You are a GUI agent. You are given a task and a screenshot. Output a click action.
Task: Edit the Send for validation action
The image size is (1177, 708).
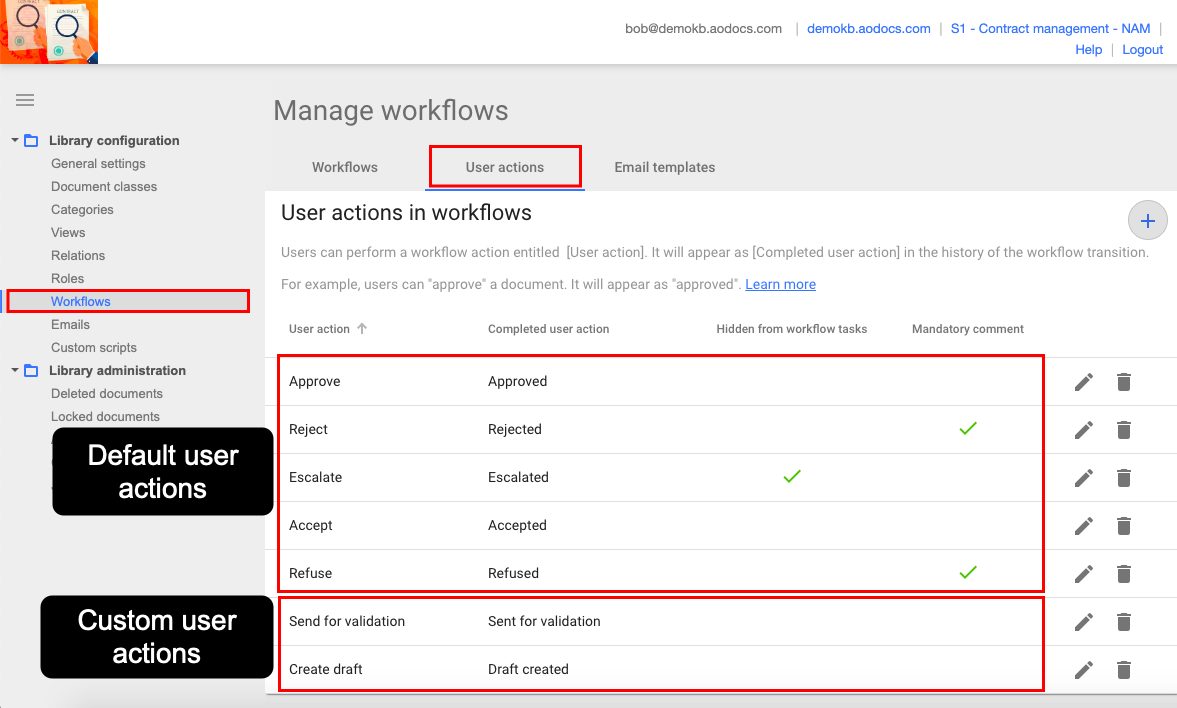(x=1083, y=622)
